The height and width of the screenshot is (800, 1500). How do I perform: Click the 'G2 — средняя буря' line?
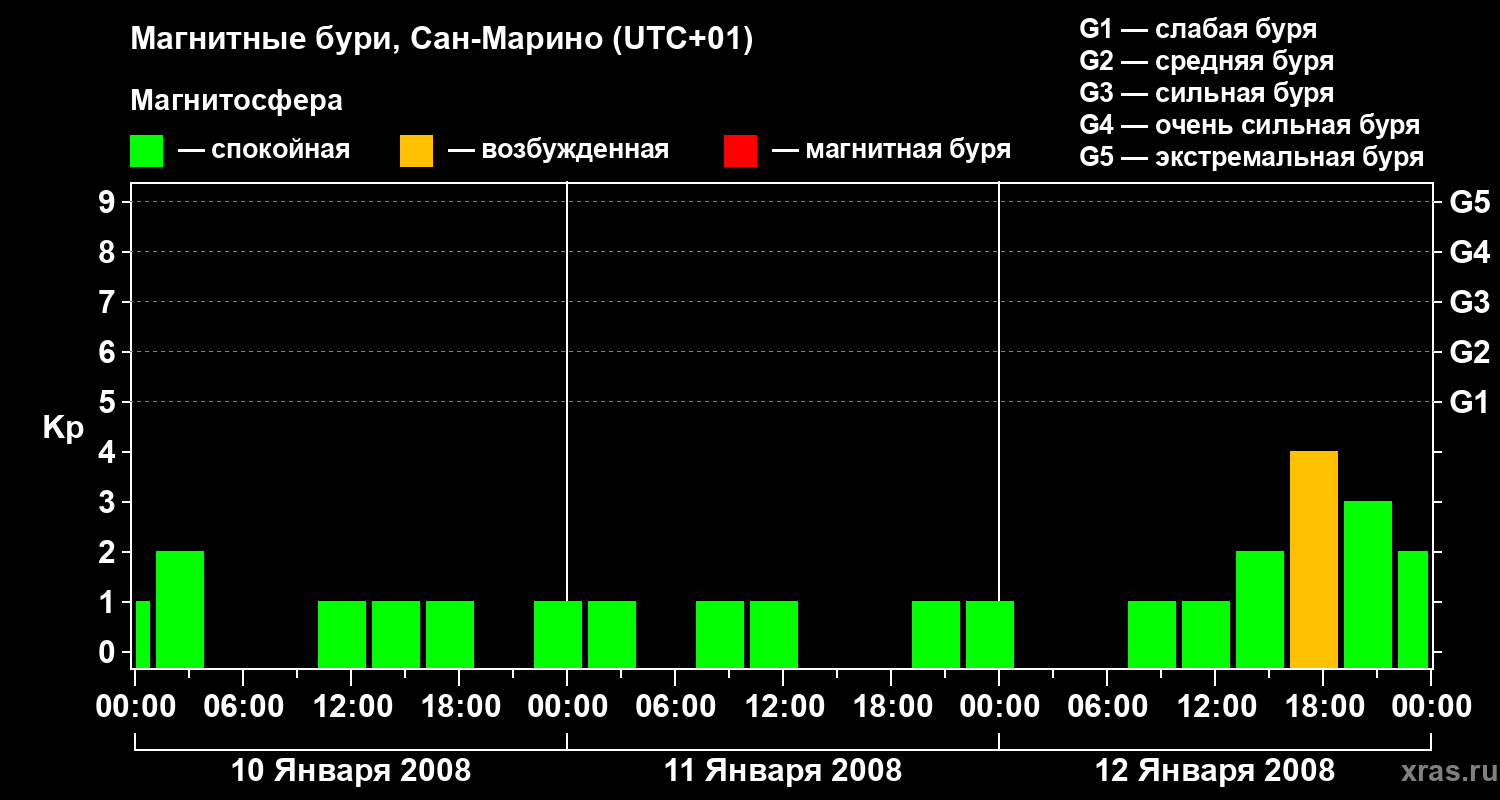coord(1207,61)
